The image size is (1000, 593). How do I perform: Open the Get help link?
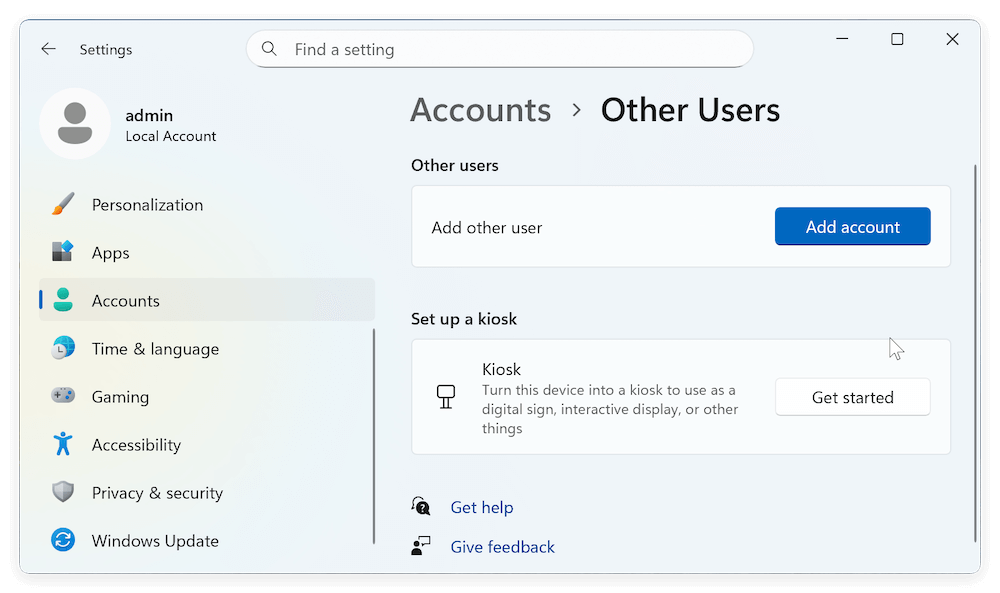481,507
